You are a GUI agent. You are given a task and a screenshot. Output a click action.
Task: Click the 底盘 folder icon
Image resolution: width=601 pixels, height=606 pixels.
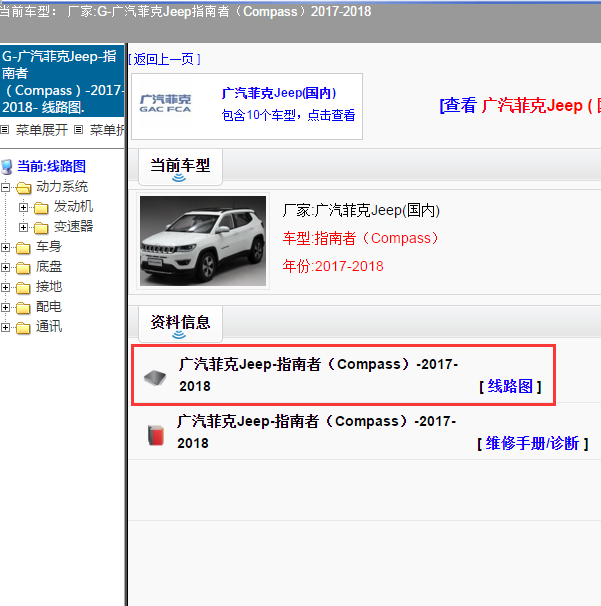pos(23,268)
